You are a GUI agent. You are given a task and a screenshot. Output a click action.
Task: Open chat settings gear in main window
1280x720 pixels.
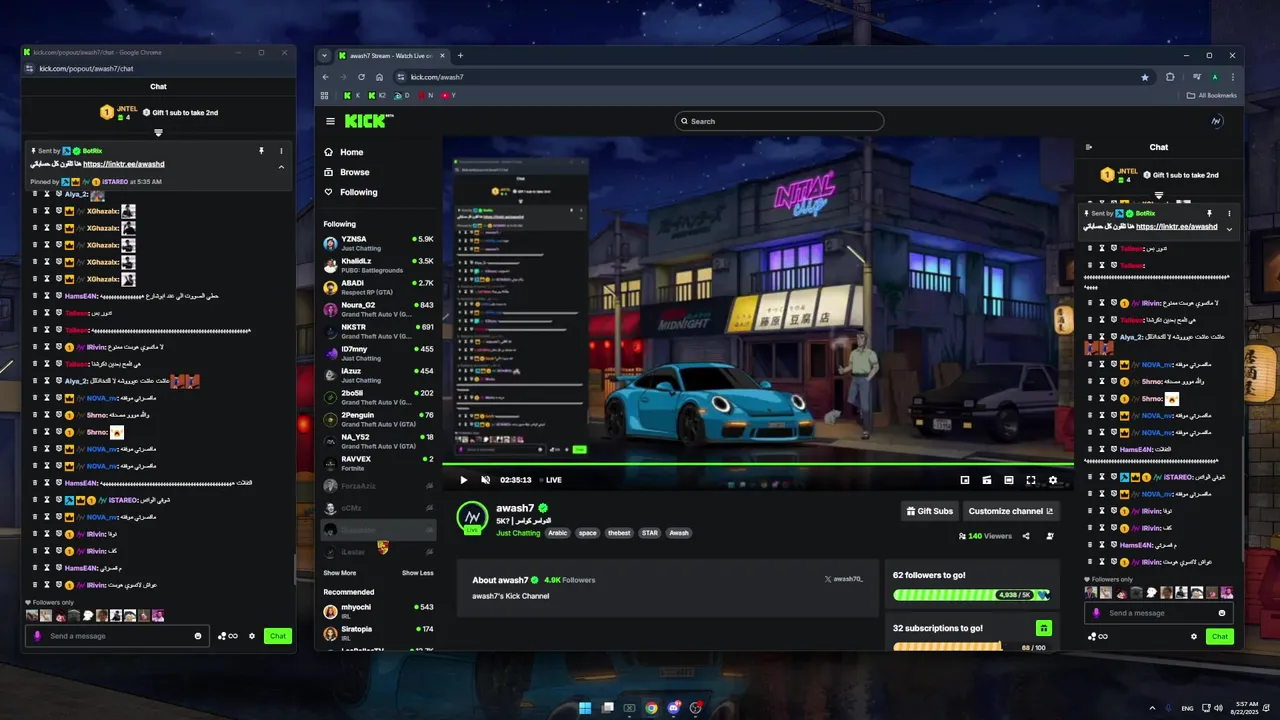1194,636
